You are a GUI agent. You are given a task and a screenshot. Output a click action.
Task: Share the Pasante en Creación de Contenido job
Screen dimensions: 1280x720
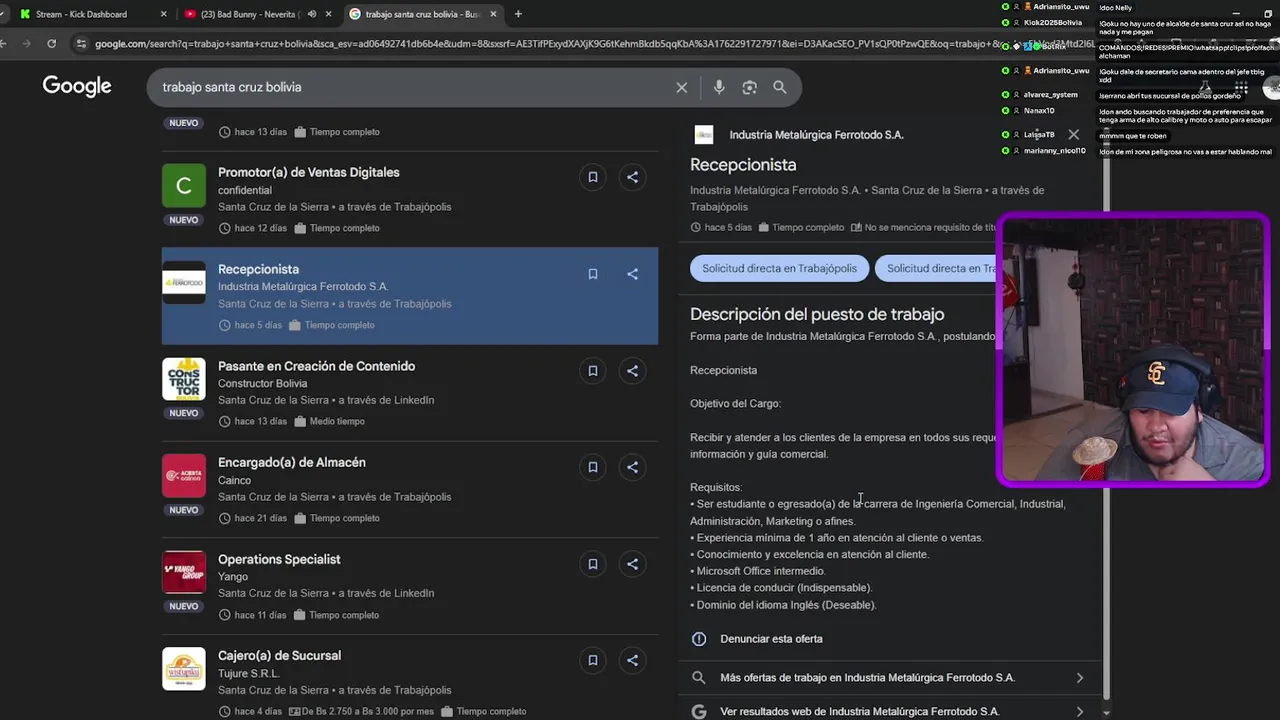633,371
